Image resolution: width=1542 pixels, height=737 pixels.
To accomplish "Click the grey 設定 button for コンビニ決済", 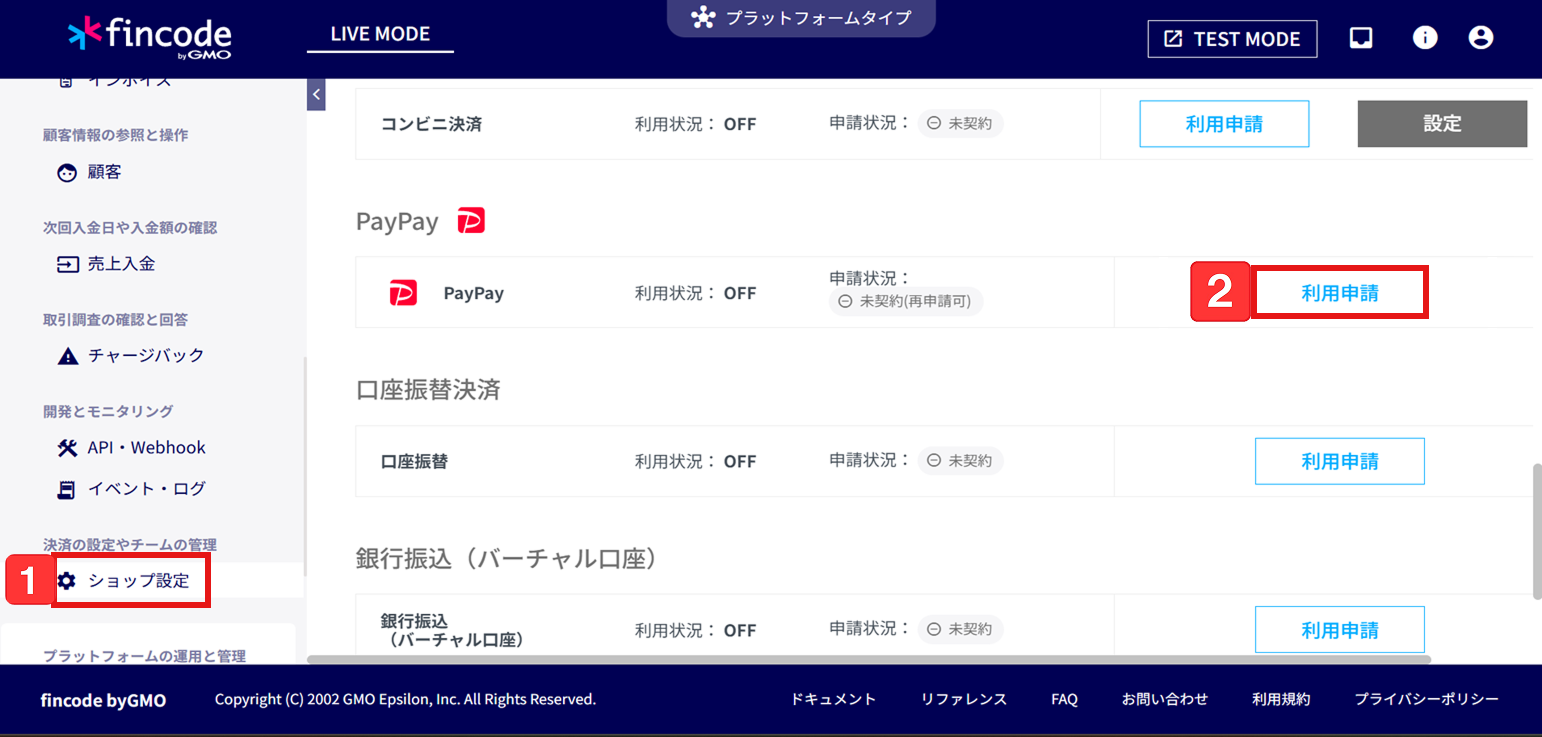I will pyautogui.click(x=1442, y=124).
